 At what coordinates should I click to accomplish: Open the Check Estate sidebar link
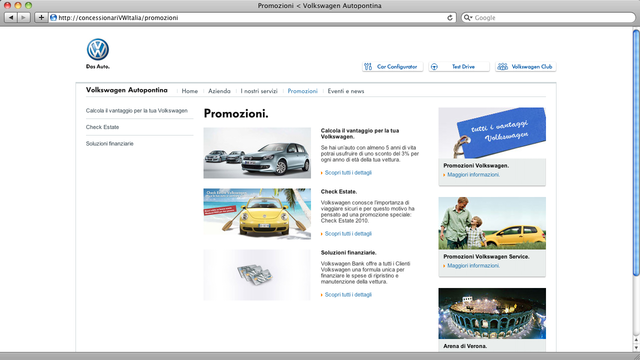(x=102, y=127)
